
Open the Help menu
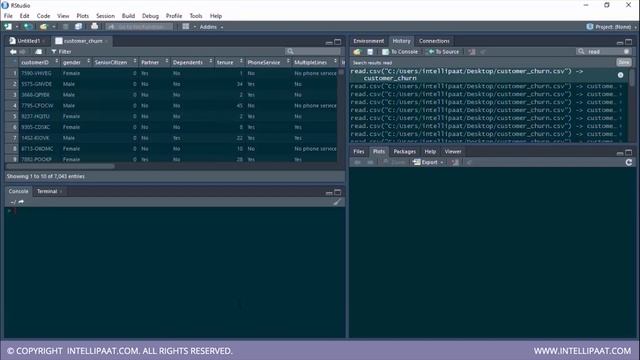tap(216, 16)
